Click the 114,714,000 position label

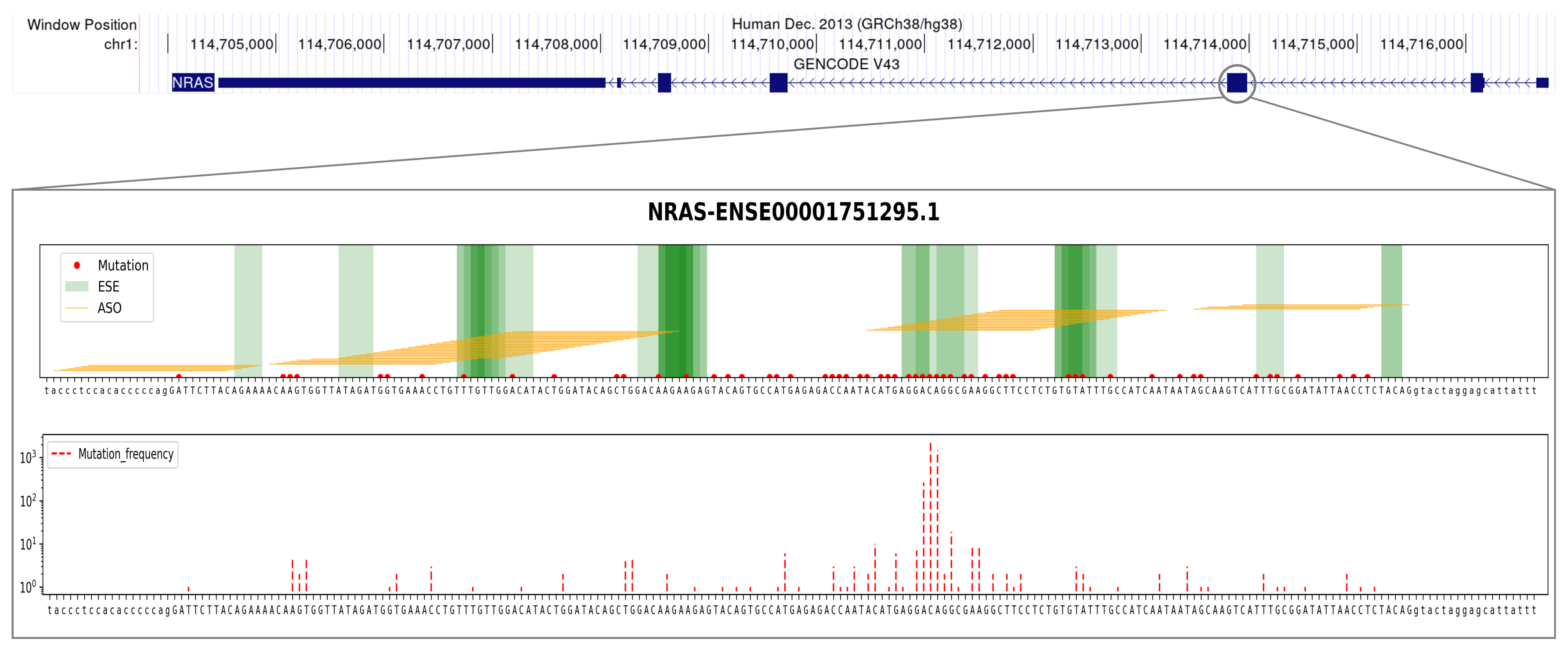pyautogui.click(x=1205, y=44)
